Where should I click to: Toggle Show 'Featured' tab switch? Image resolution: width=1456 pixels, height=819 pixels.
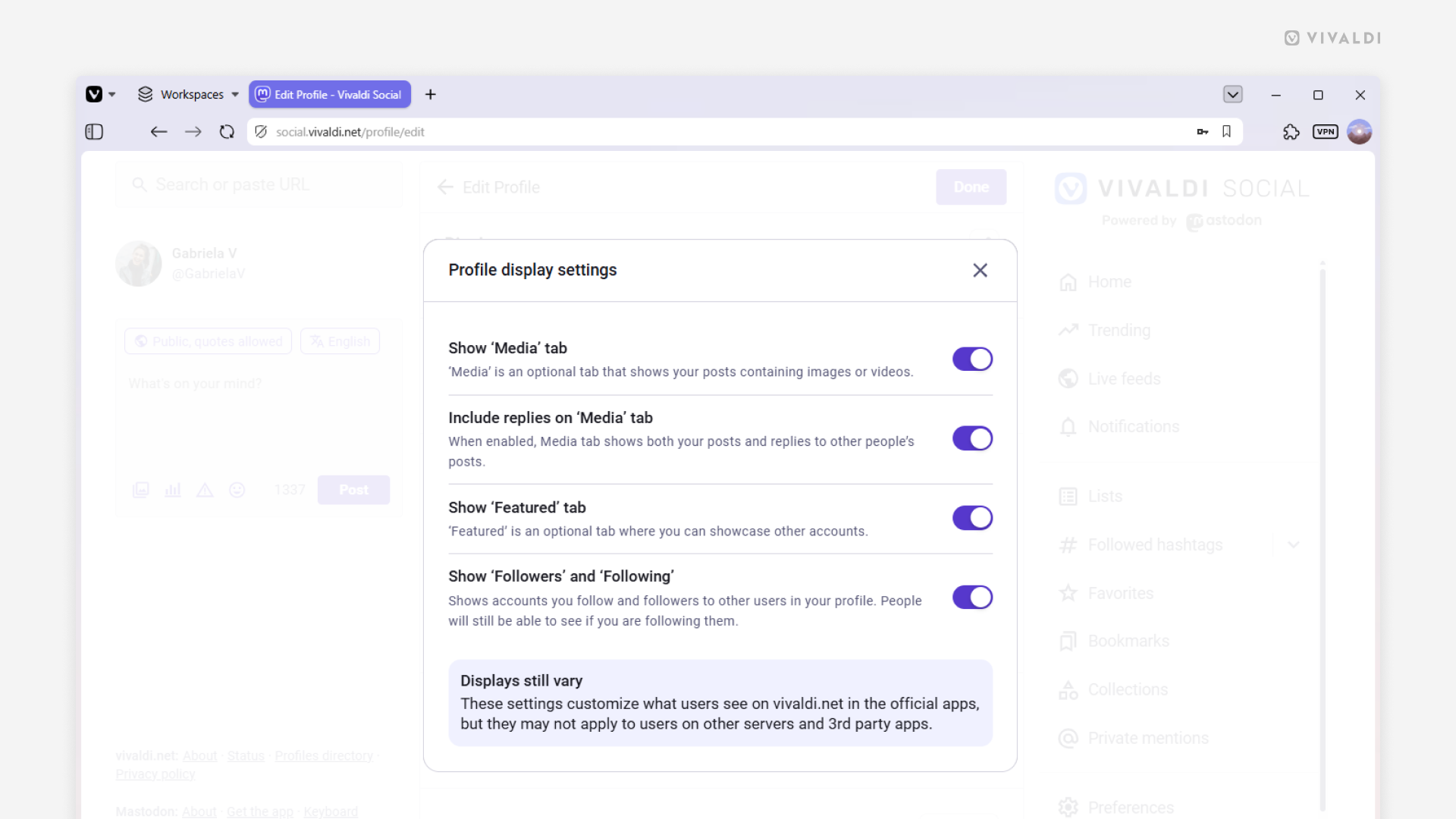[x=972, y=519]
